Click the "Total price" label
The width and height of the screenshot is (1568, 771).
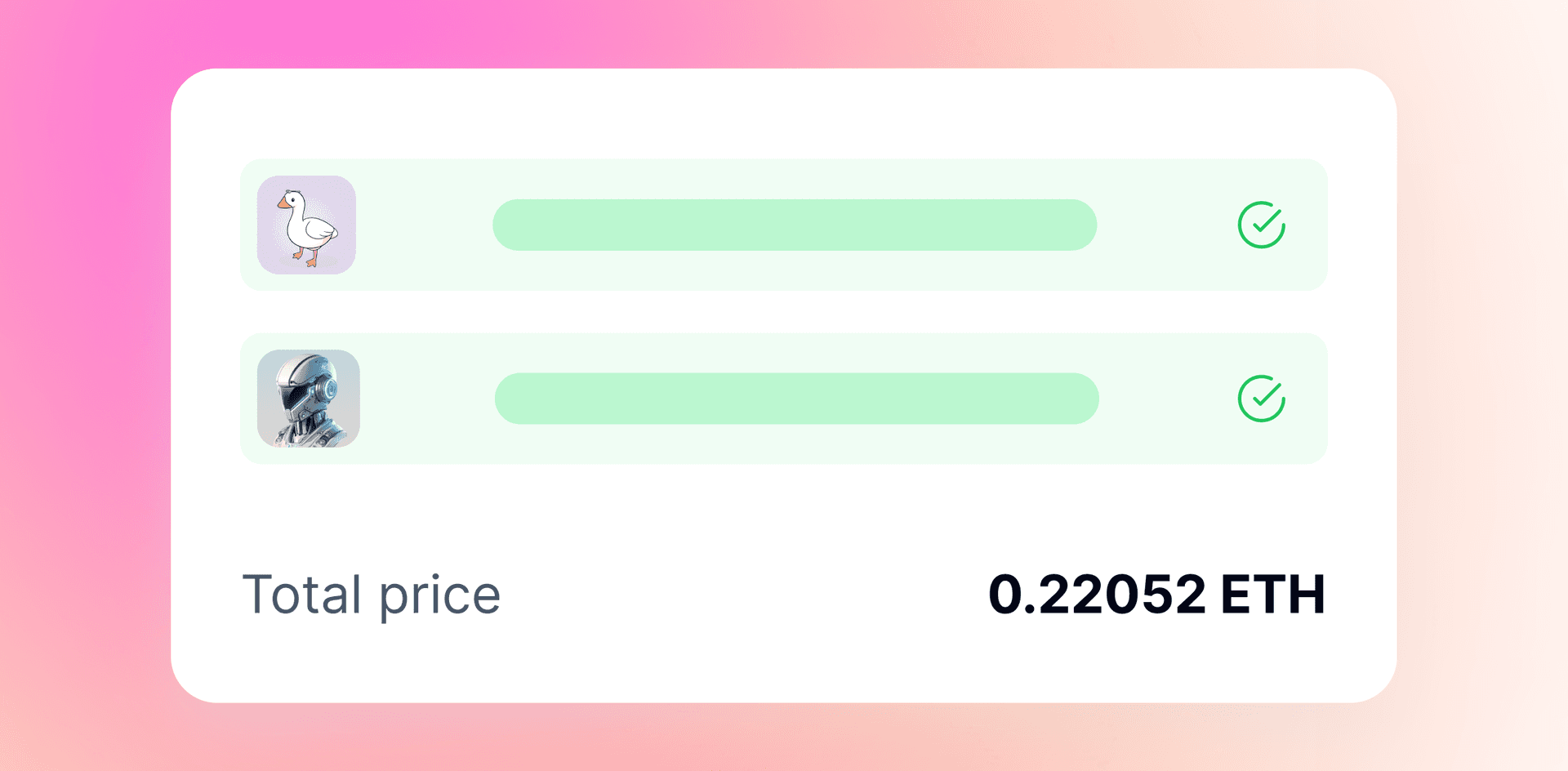coord(372,595)
